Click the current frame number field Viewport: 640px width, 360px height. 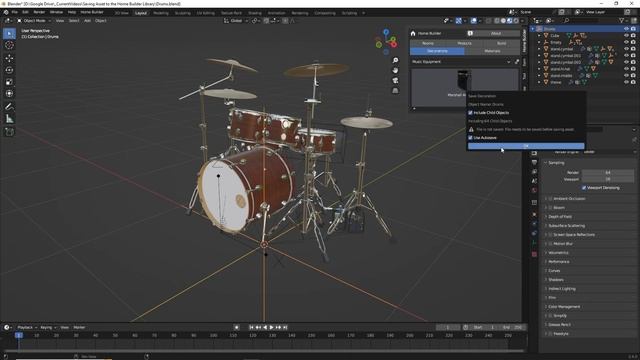tap(448, 327)
